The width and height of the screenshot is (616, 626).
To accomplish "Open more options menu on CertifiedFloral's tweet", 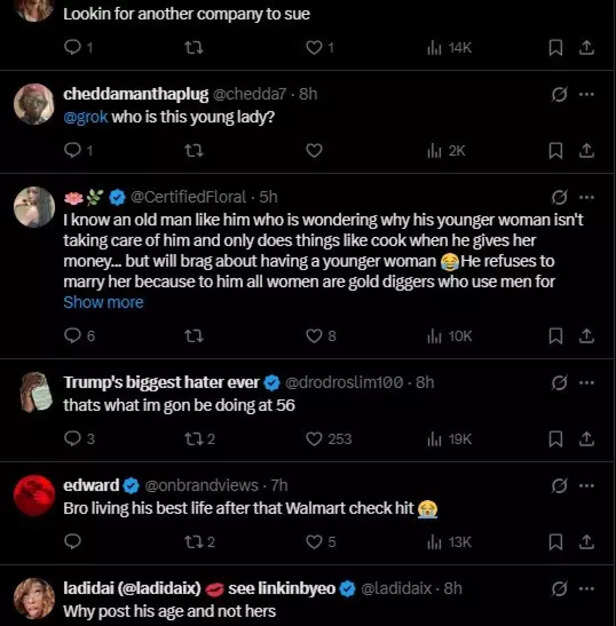I will [x=587, y=196].
